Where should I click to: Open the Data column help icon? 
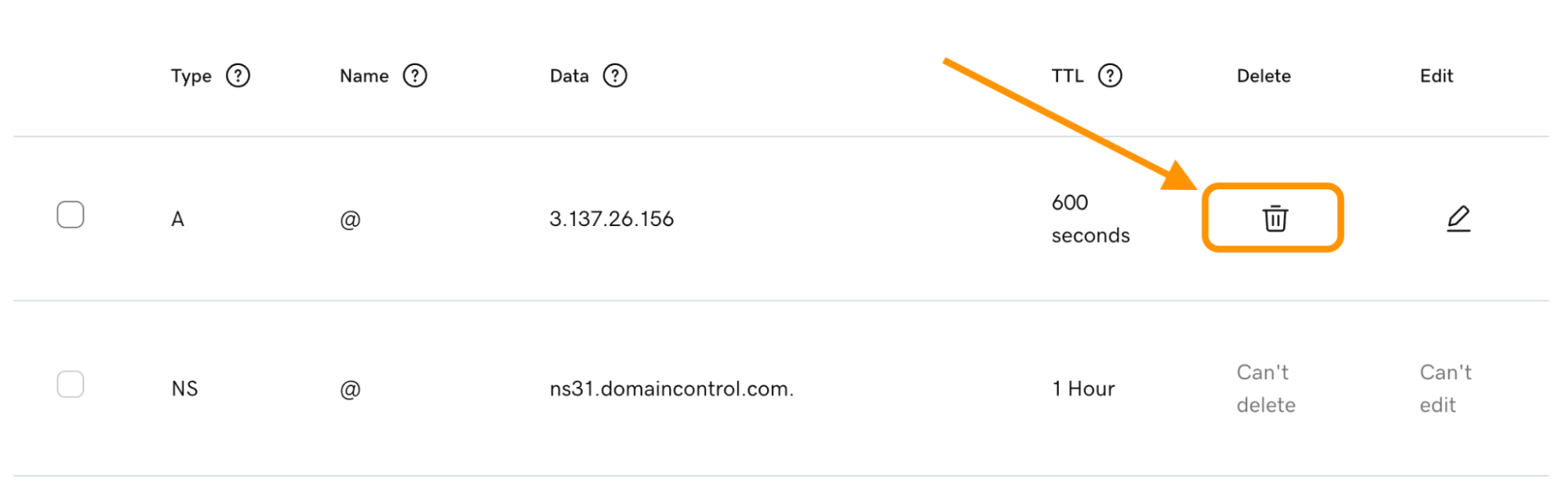(615, 76)
